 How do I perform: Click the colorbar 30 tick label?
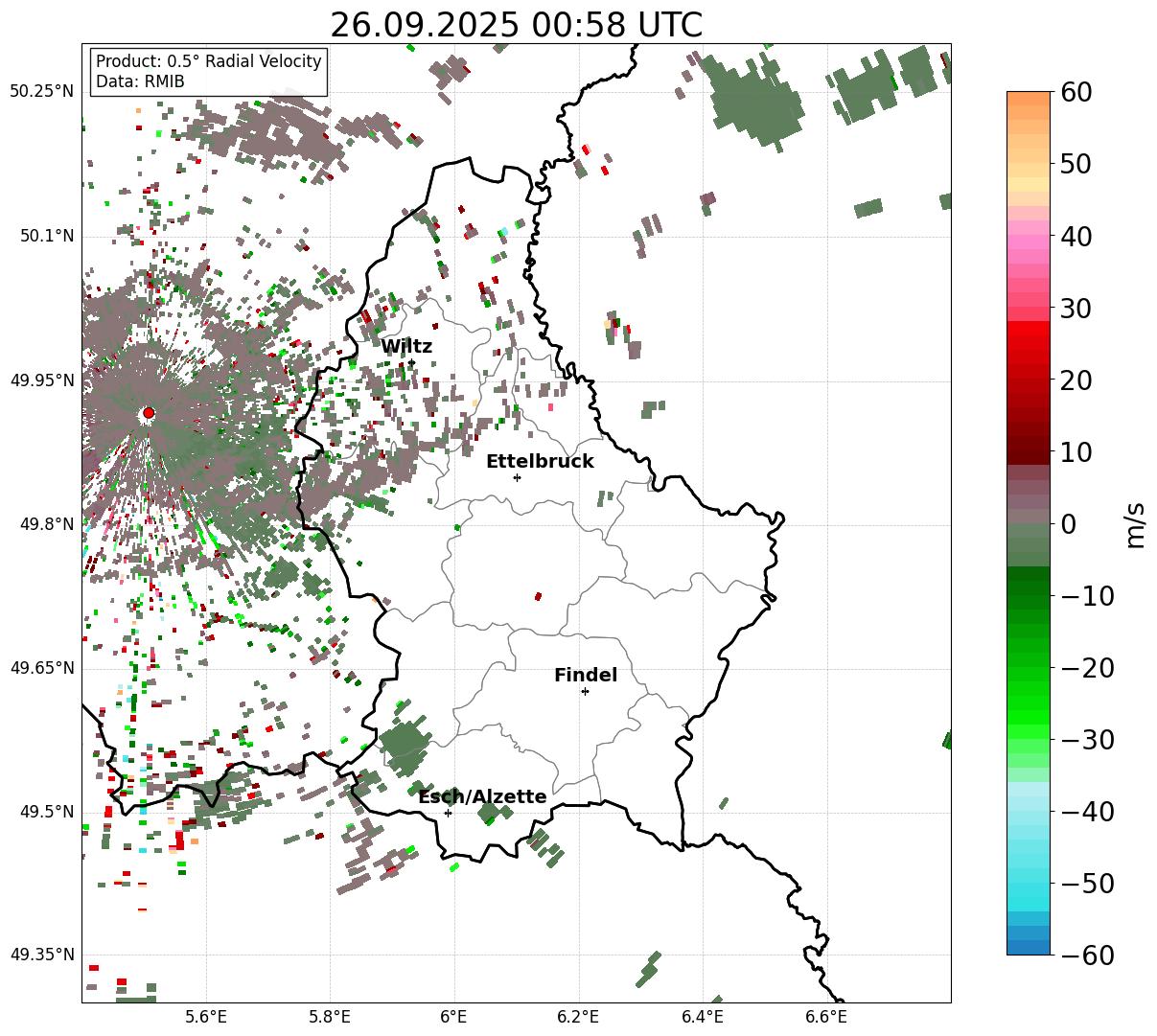coord(1076,308)
